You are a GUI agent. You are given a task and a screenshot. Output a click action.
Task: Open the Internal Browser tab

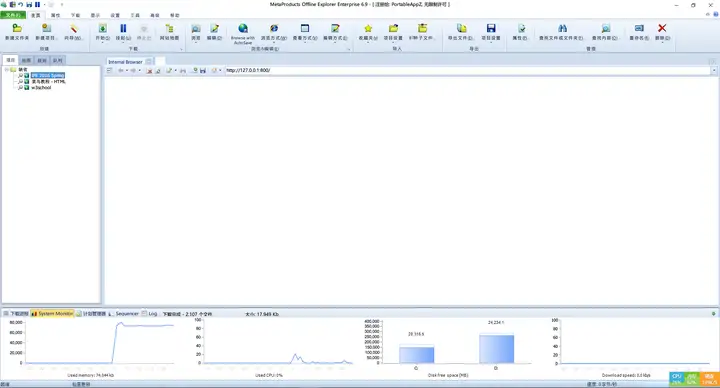[125, 62]
